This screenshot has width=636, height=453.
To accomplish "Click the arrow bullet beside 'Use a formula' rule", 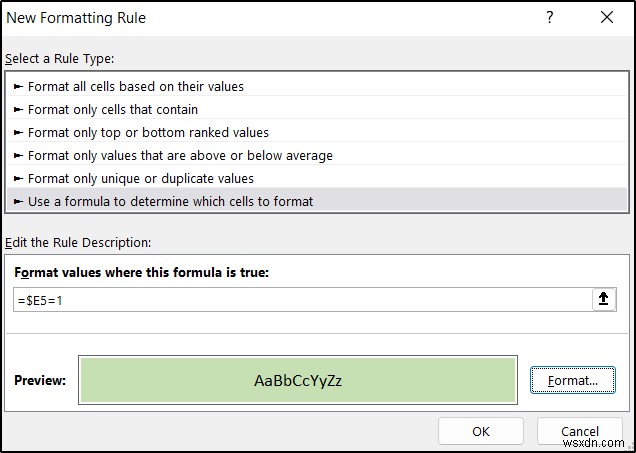I will click(20, 202).
